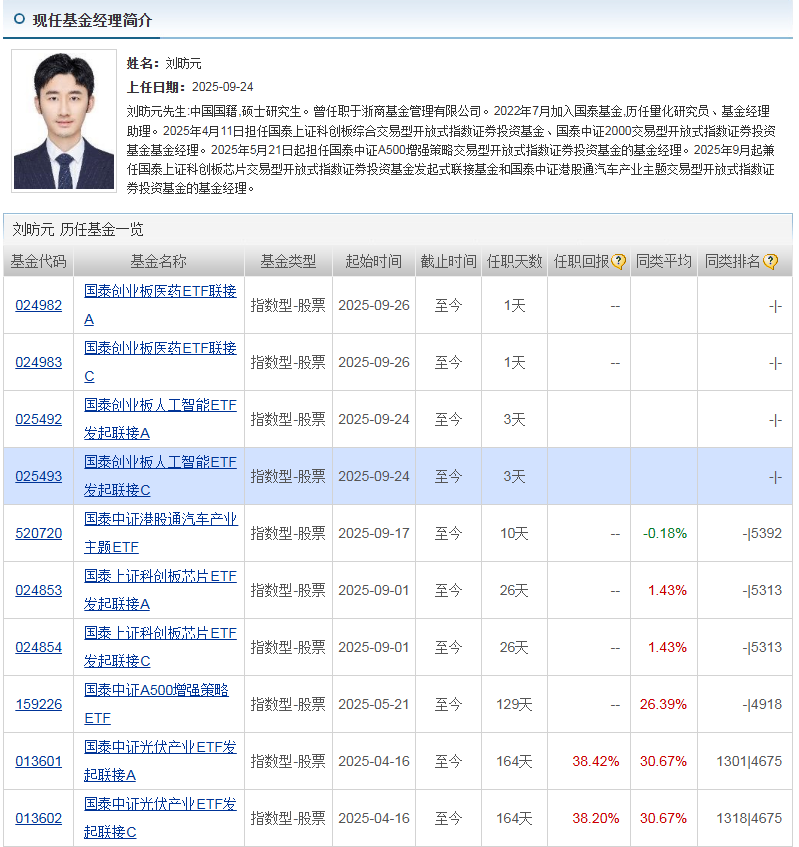Click the 基金代码 column header
This screenshot has width=799, height=847.
pyautogui.click(x=38, y=262)
